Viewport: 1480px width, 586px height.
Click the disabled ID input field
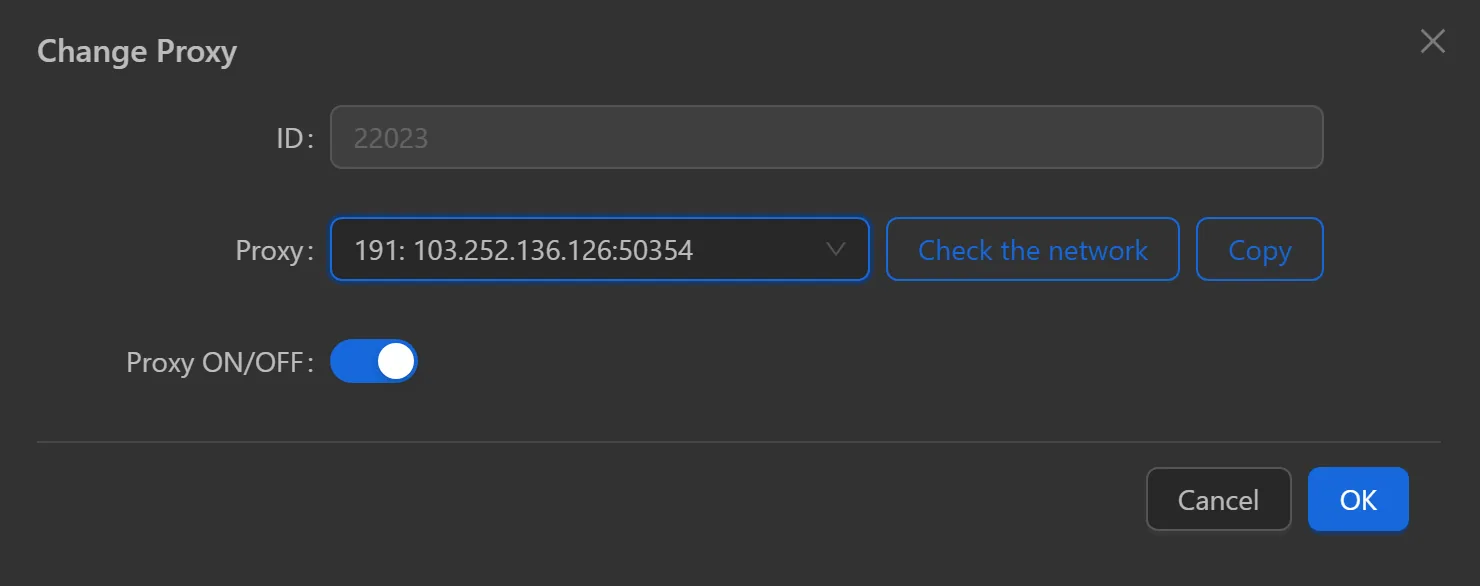click(826, 137)
